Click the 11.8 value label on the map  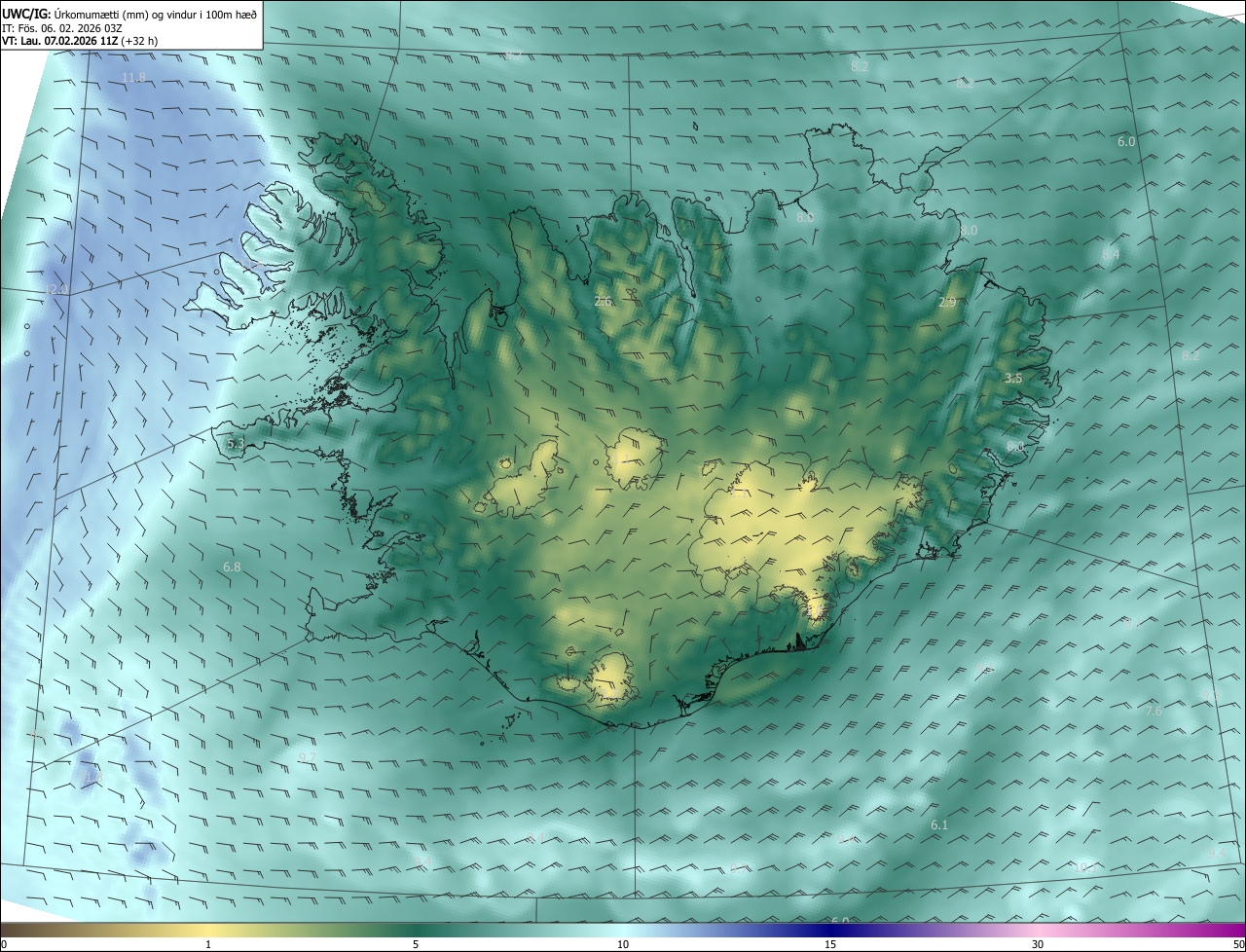[134, 77]
